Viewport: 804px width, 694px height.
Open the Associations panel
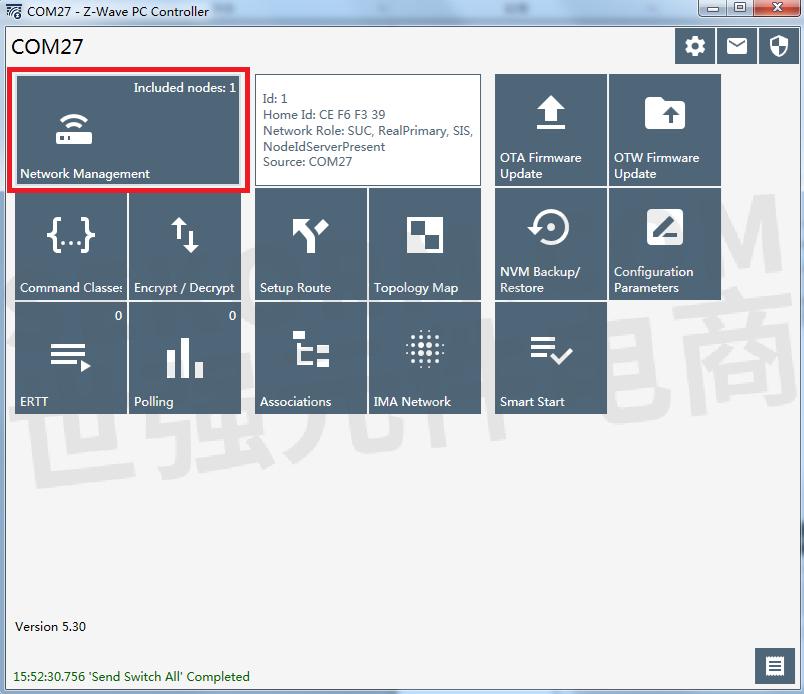(310, 357)
